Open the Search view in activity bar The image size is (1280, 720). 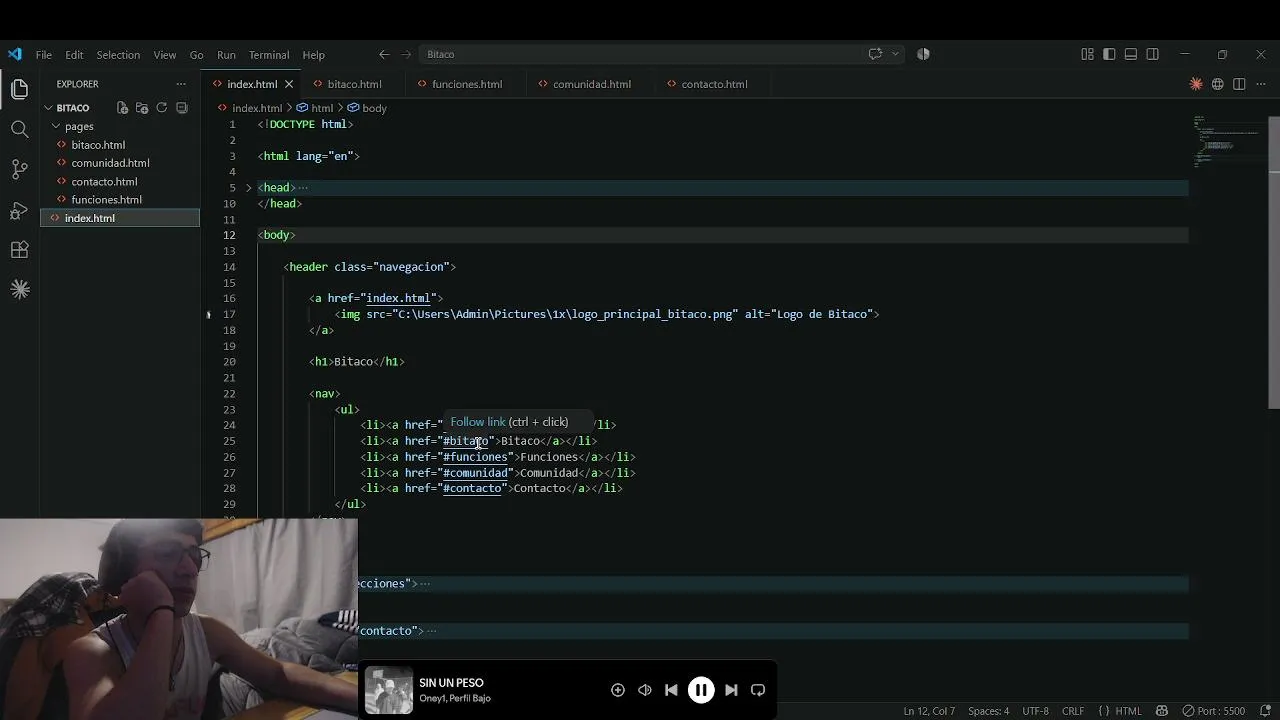point(19,129)
